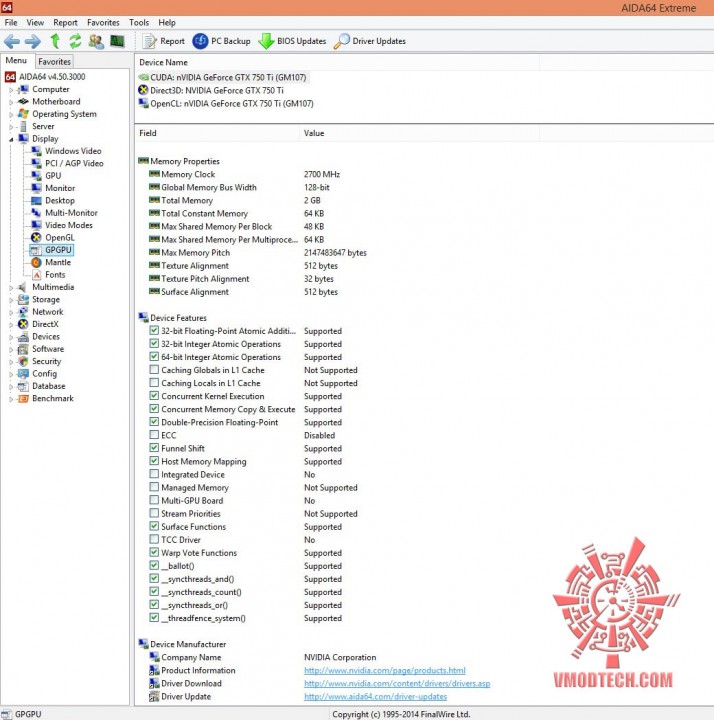Image resolution: width=714 pixels, height=720 pixels.
Task: Open the Mantle tree item
Action: (51, 262)
